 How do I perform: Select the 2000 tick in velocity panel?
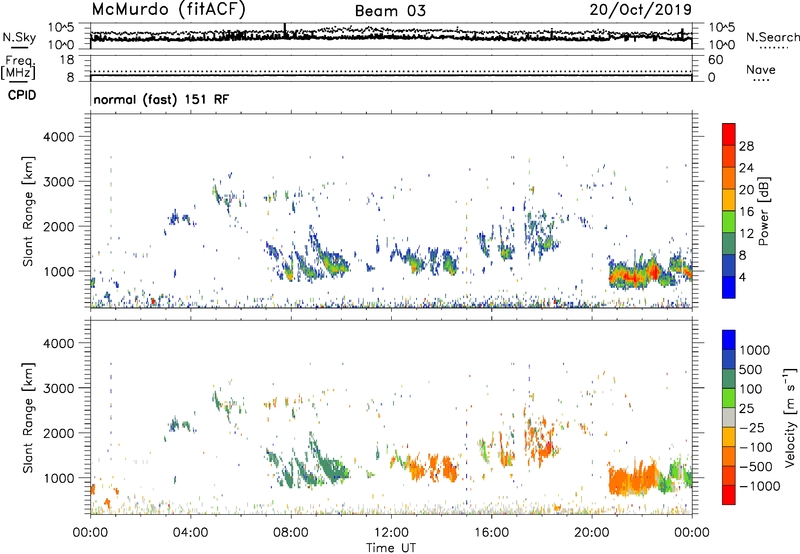point(59,433)
